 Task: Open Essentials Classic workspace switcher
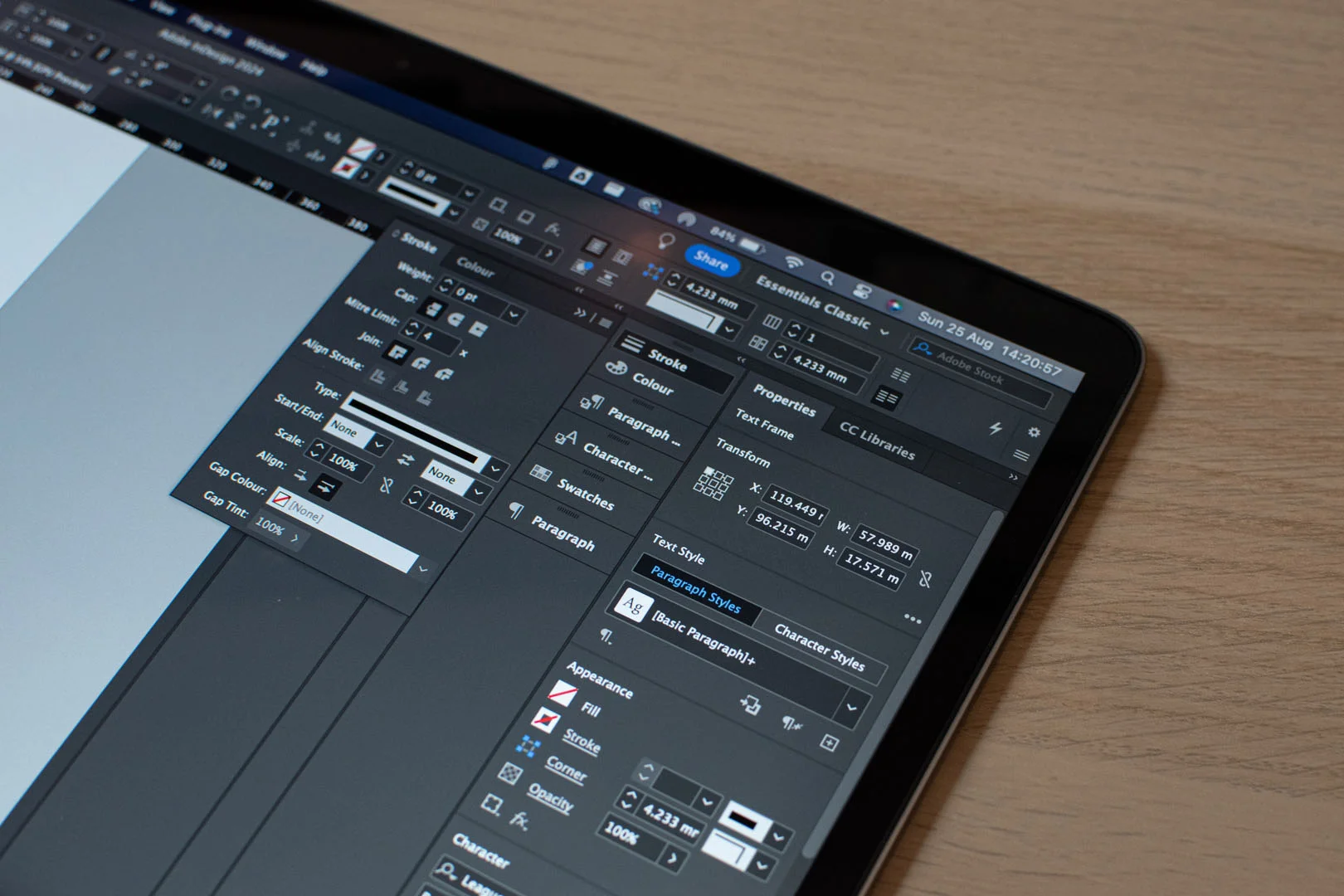coord(822,307)
